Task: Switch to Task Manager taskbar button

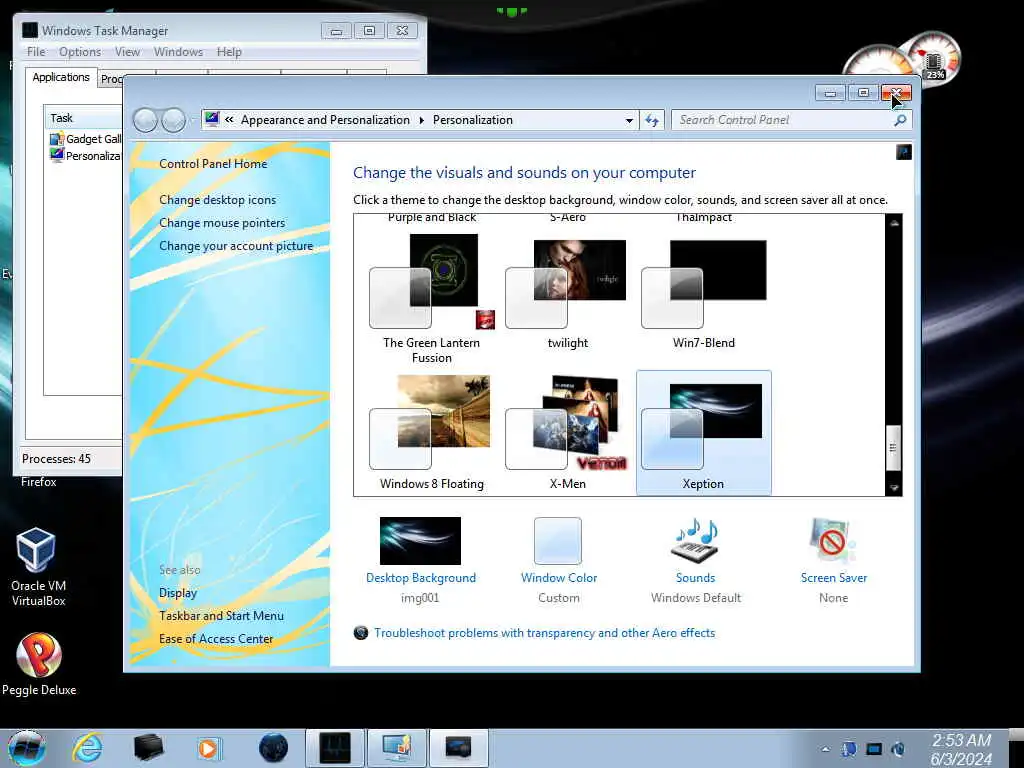Action: pyautogui.click(x=334, y=748)
